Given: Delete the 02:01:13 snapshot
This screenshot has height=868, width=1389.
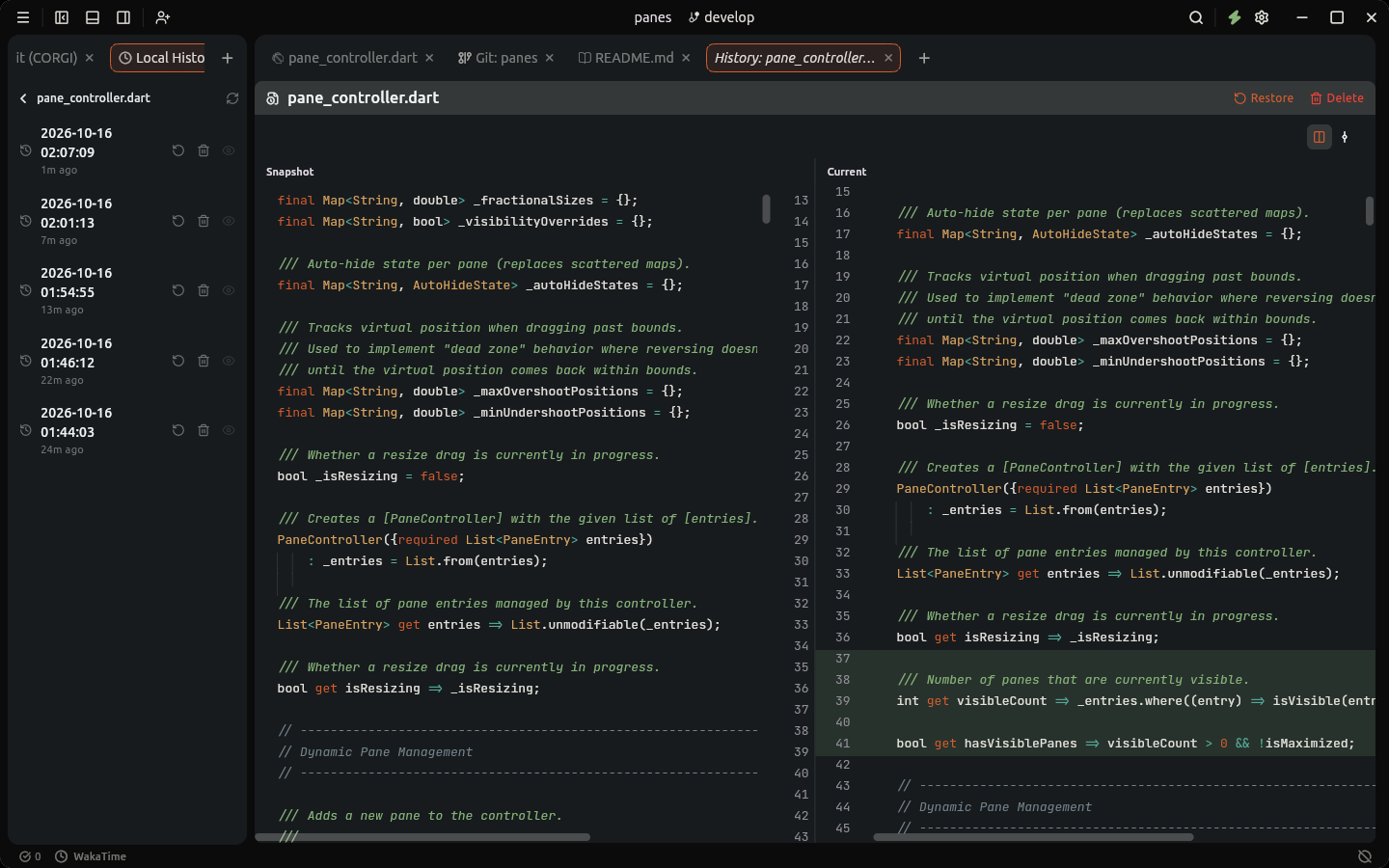Looking at the screenshot, I should (x=204, y=221).
